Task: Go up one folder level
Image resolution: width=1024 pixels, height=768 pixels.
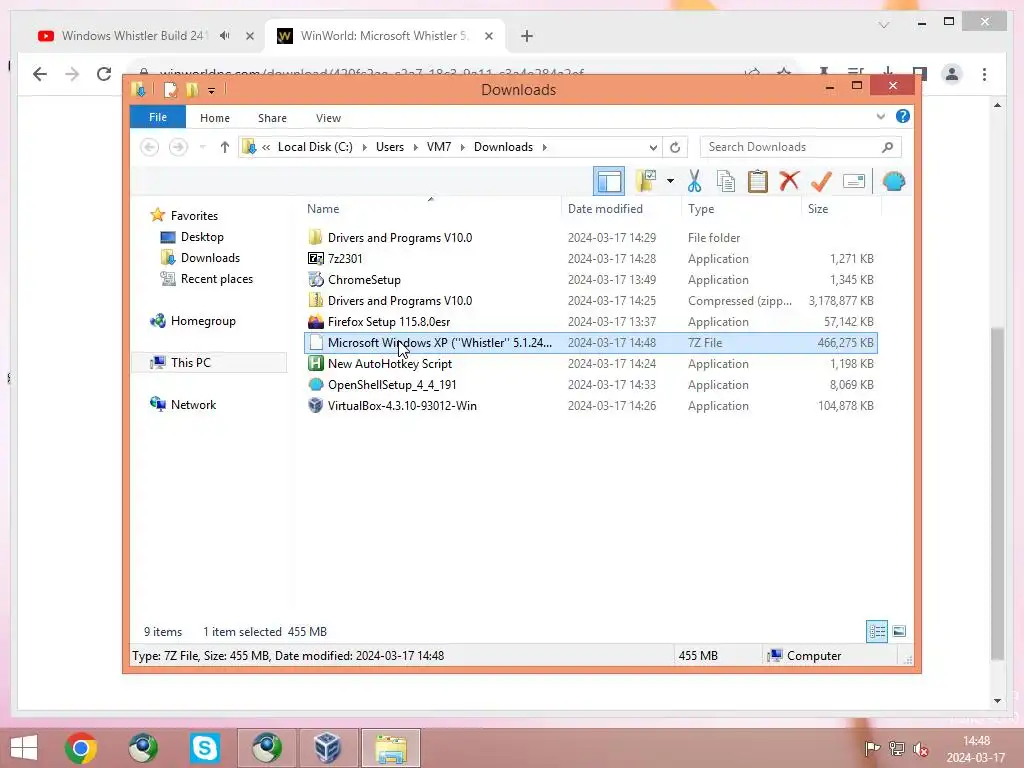Action: click(x=225, y=147)
